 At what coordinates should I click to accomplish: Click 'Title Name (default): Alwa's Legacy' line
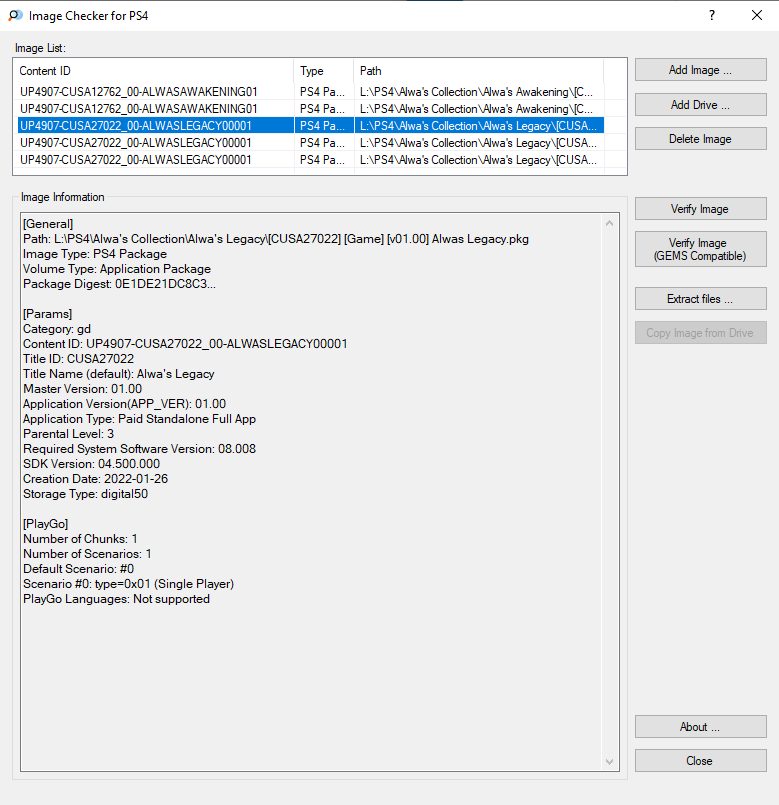click(119, 374)
